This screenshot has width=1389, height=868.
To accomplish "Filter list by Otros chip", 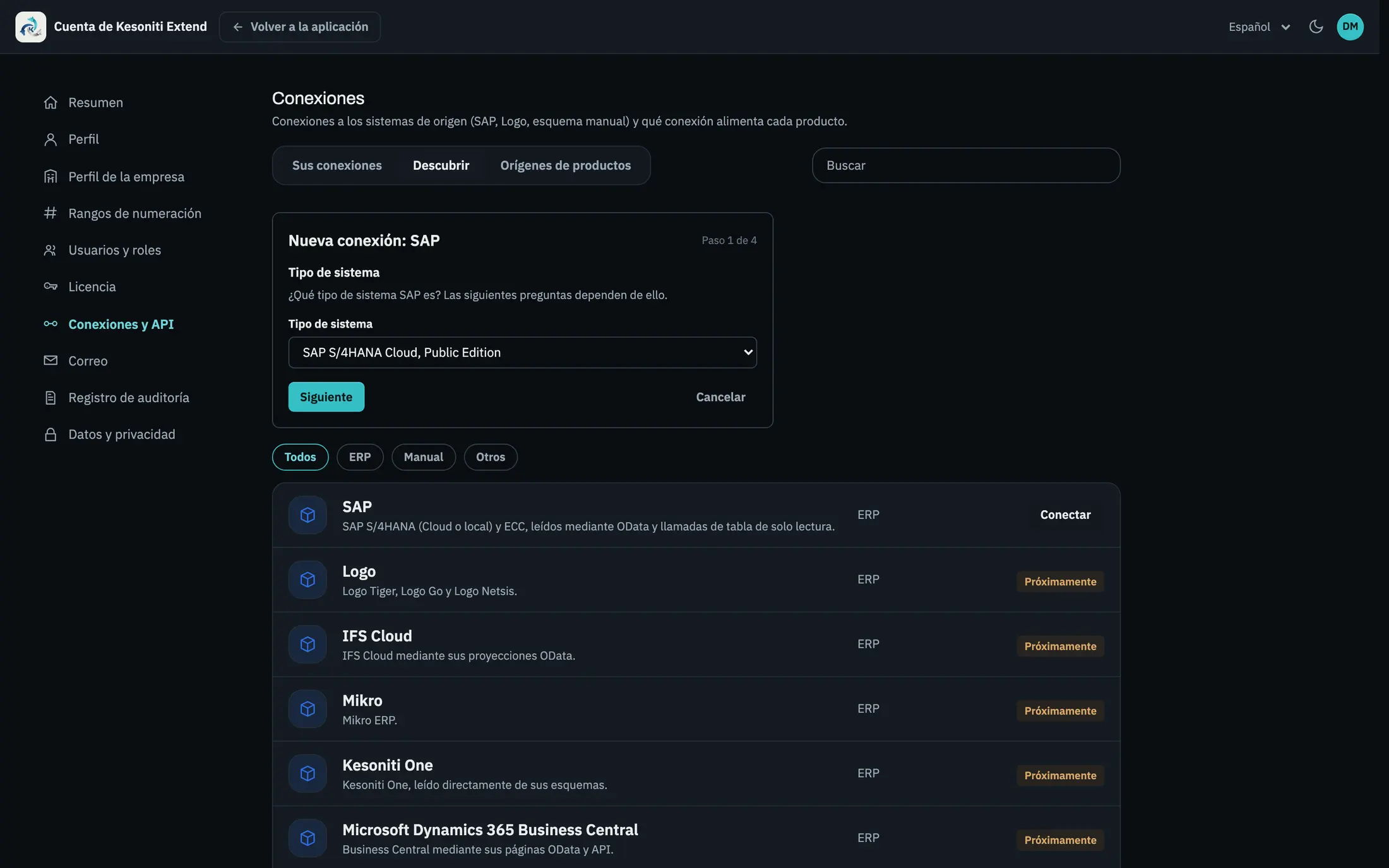I will 491,457.
